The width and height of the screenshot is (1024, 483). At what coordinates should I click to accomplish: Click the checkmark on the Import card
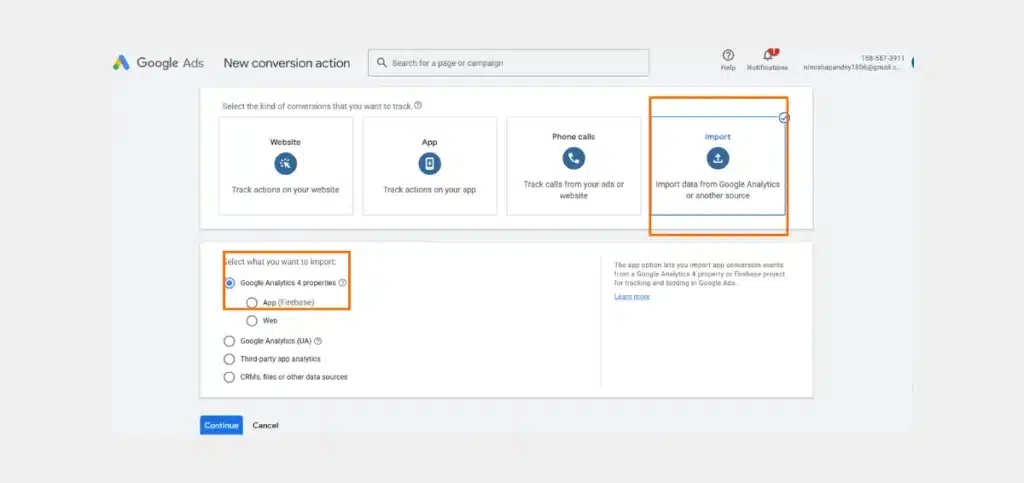[x=784, y=118]
